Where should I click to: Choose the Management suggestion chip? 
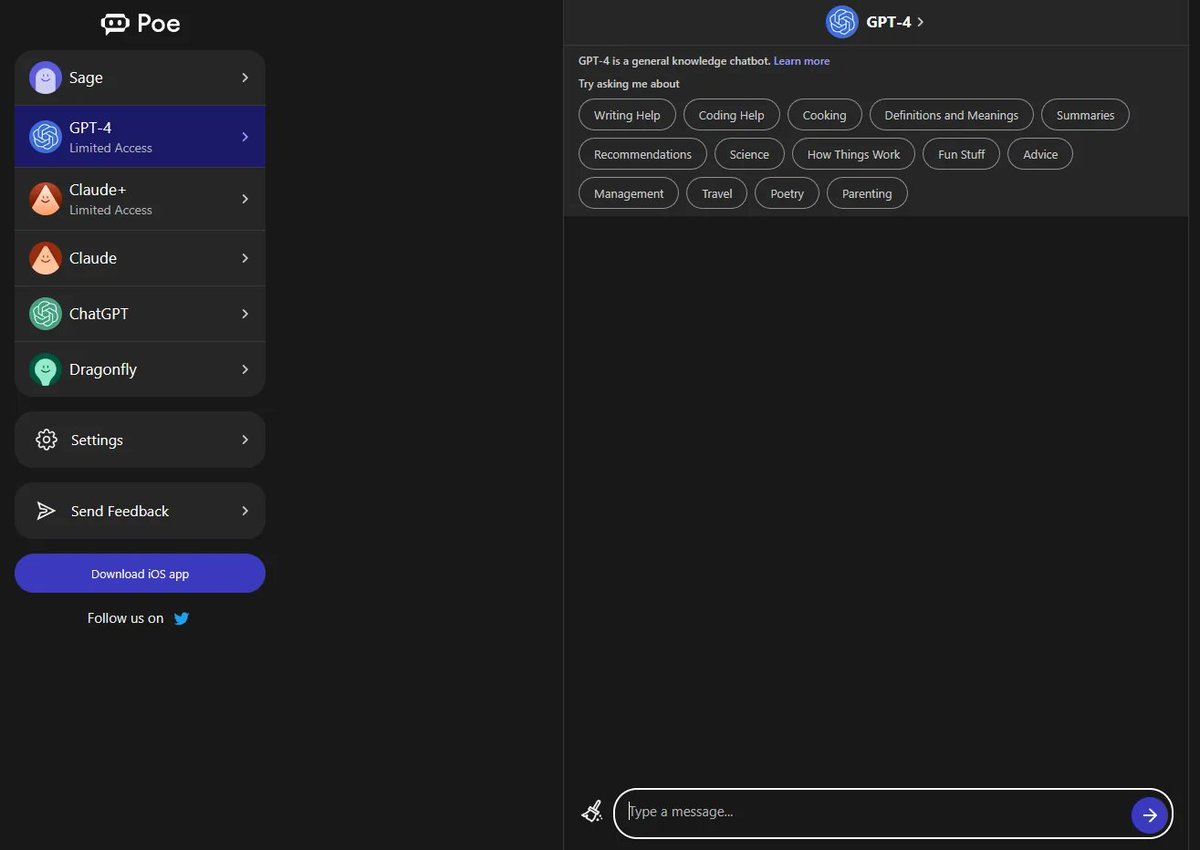[629, 193]
